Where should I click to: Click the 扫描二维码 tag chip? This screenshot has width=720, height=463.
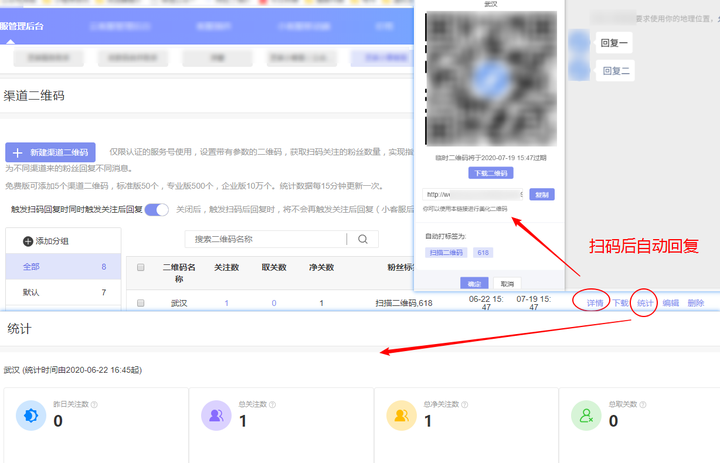(446, 253)
